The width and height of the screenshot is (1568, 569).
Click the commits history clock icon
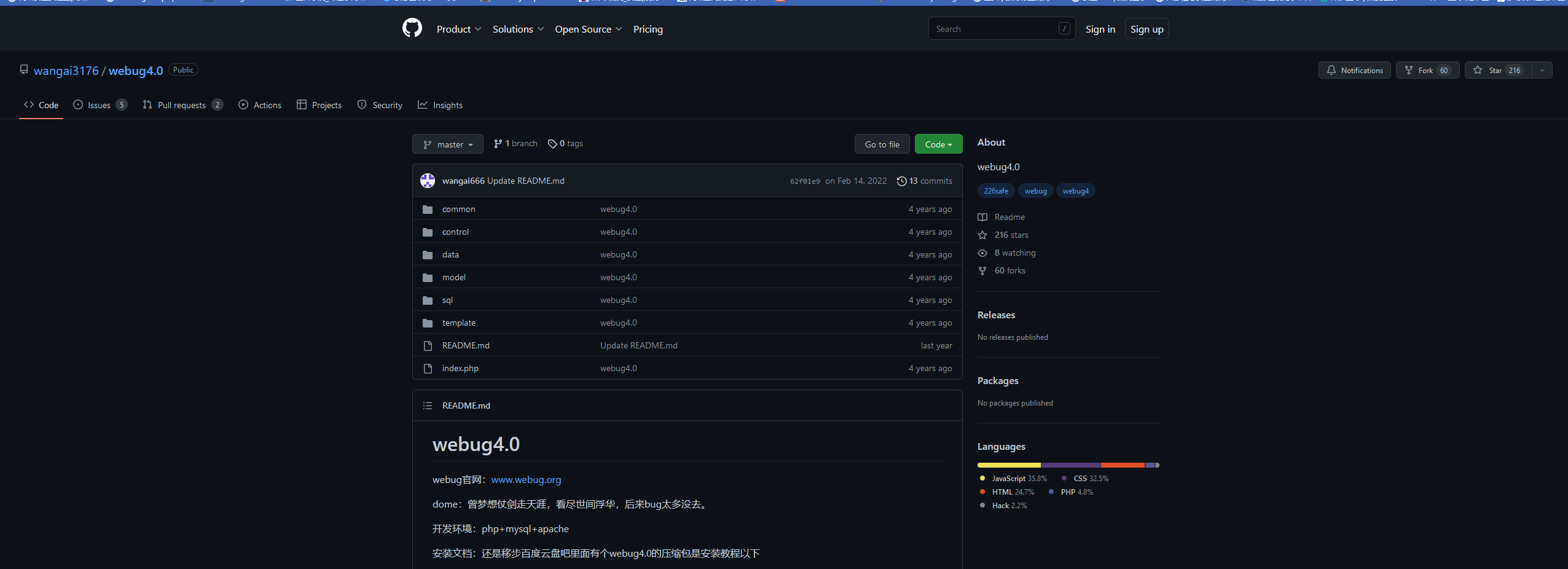(x=901, y=181)
